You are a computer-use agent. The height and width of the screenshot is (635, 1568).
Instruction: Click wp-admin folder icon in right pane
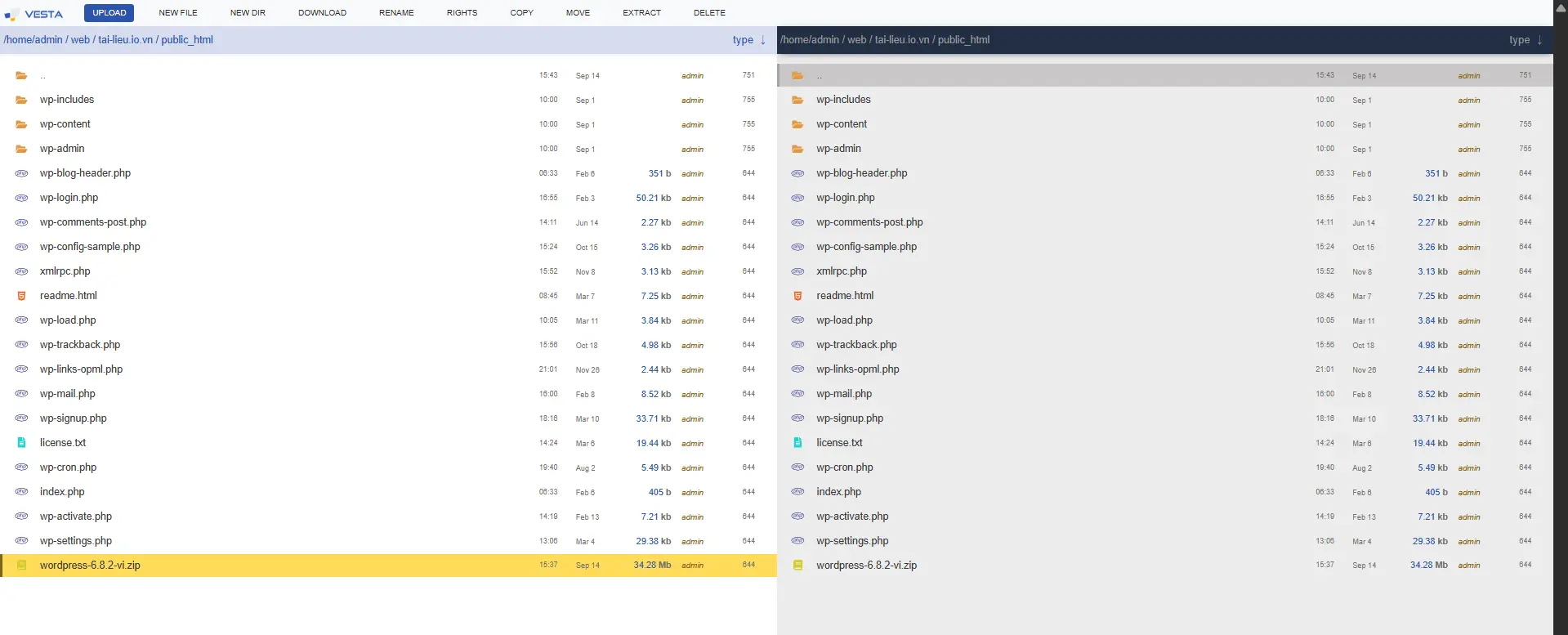(797, 149)
